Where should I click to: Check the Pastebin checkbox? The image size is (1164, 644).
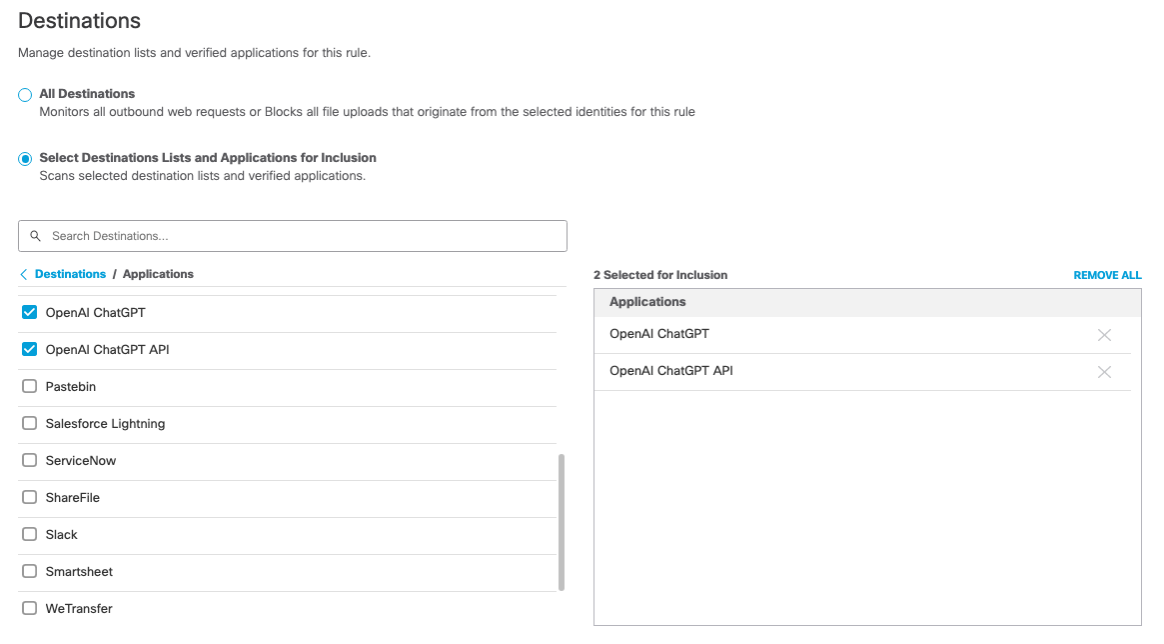pyautogui.click(x=29, y=385)
